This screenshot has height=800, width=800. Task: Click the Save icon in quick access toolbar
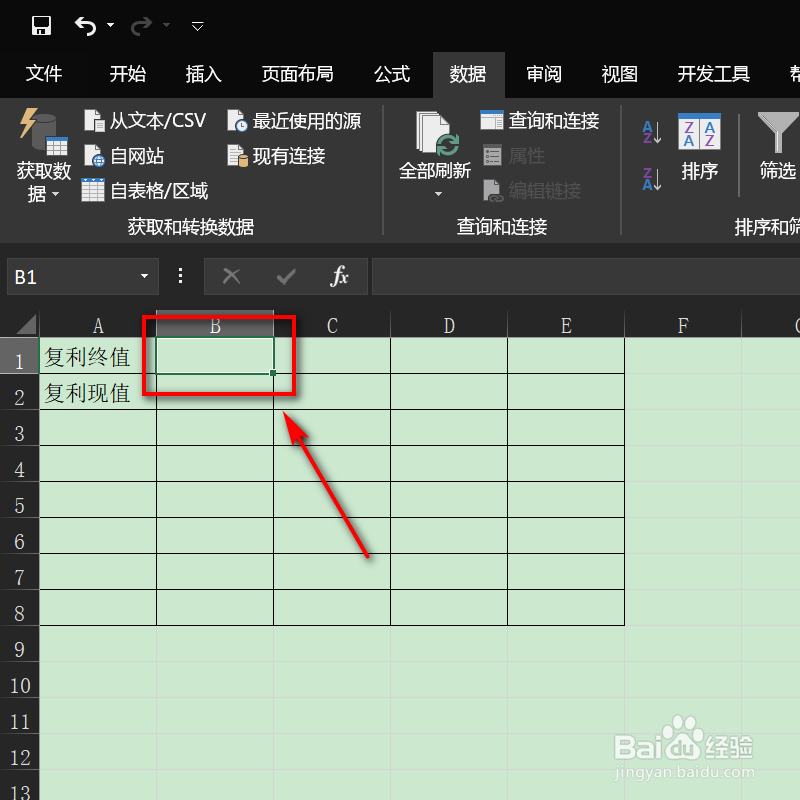[x=41, y=26]
